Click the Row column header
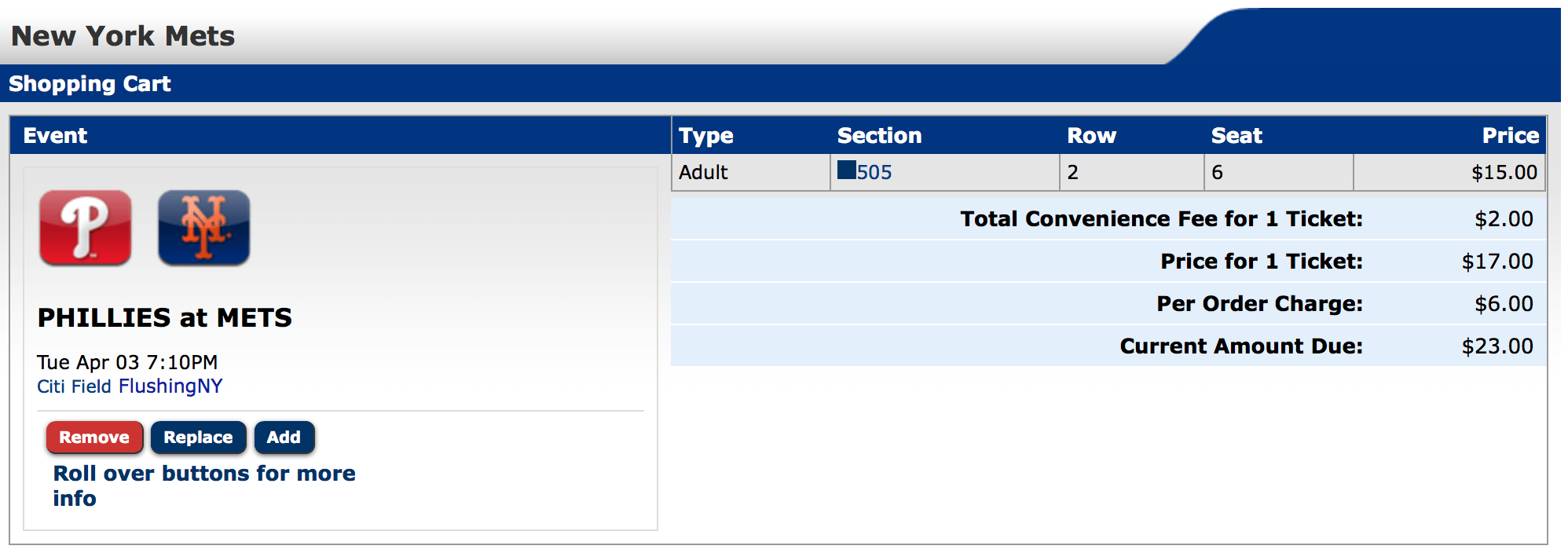Screen dimensions: 1568x553 (1091, 136)
